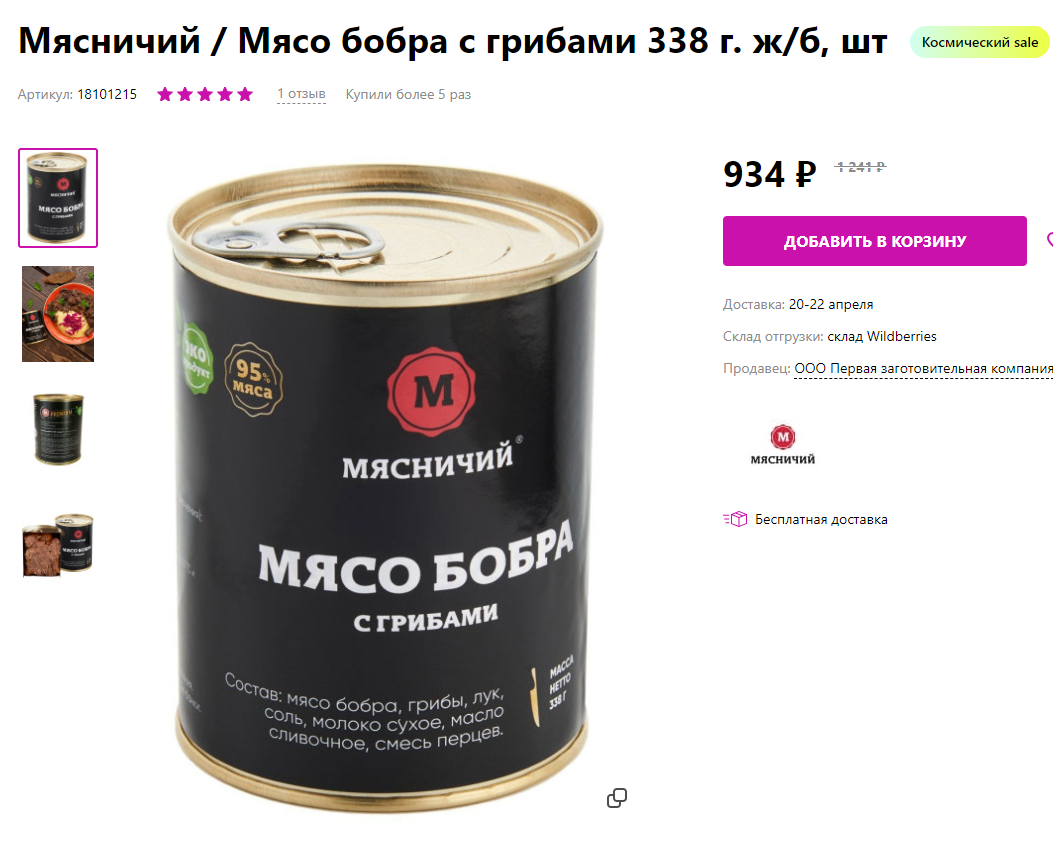Select the opened meat can thumbnail
1053x859 pixels.
(58, 545)
